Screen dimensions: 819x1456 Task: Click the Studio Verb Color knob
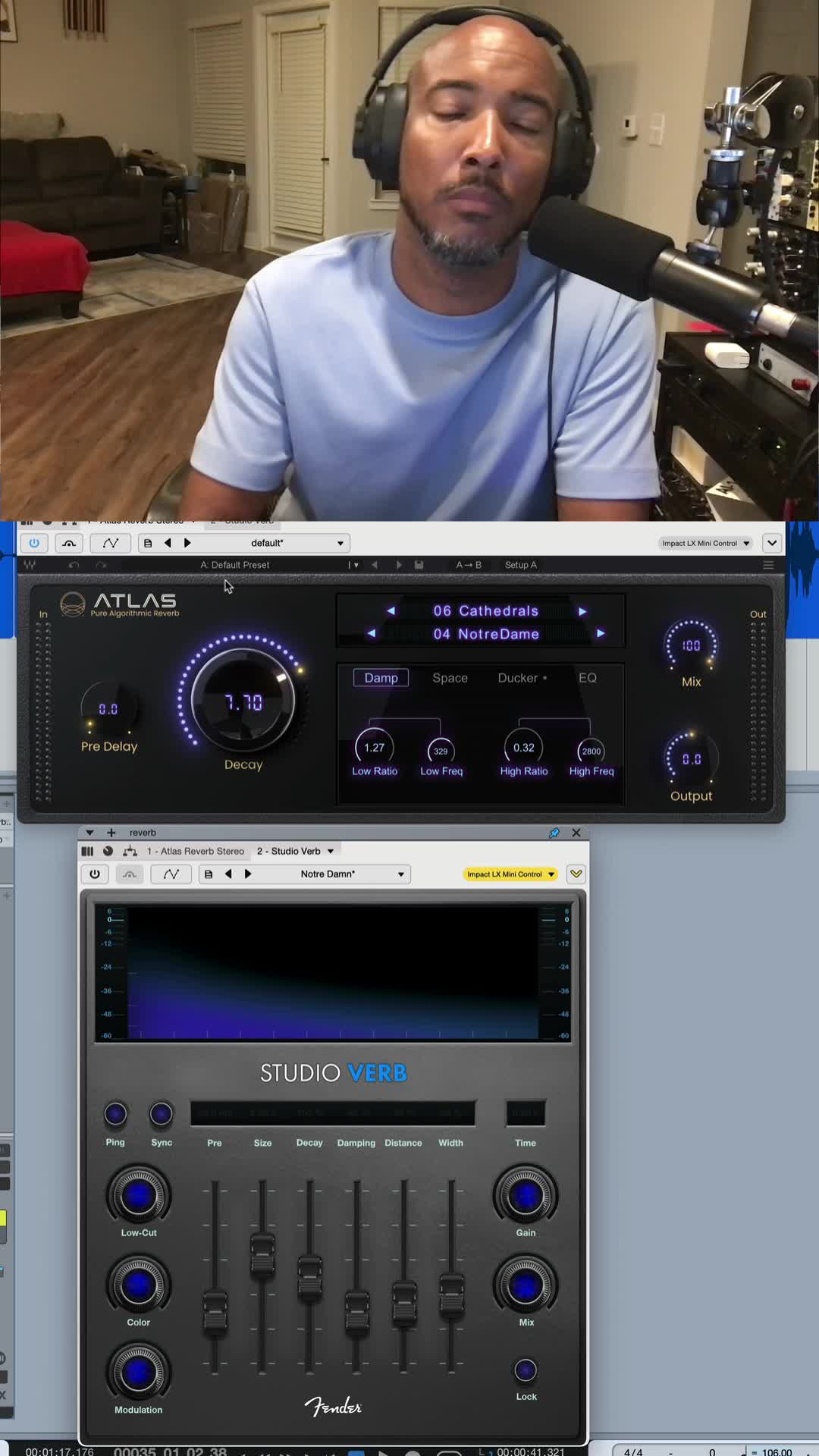[x=138, y=1285]
